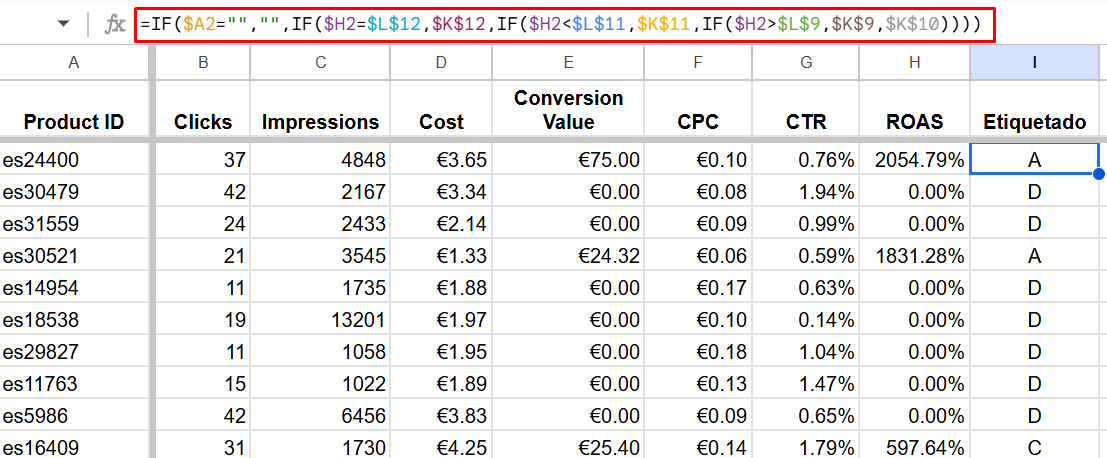The image size is (1107, 458).
Task: Click the ROAS value 2054.79%
Action: (914, 159)
